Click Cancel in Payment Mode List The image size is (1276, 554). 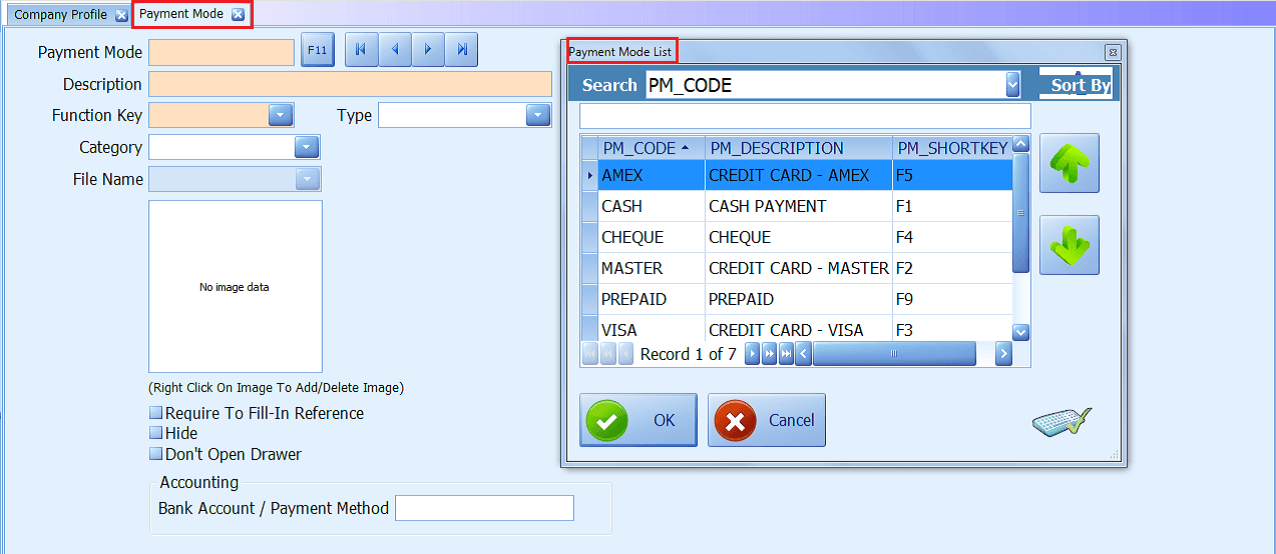(x=767, y=420)
